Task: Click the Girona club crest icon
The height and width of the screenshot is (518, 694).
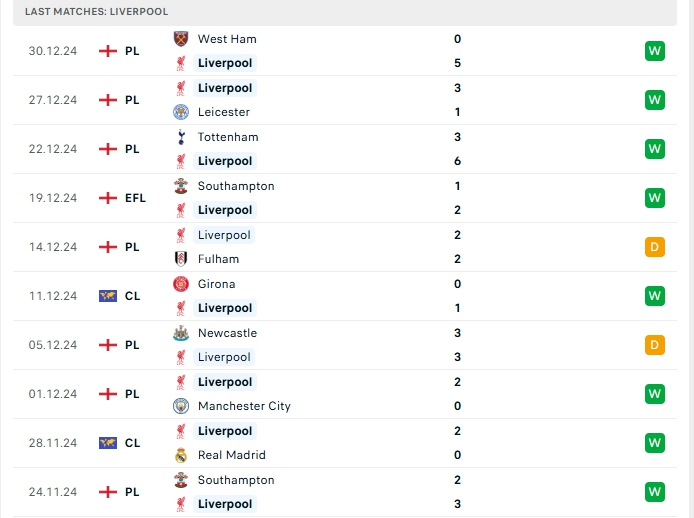Action: click(181, 284)
